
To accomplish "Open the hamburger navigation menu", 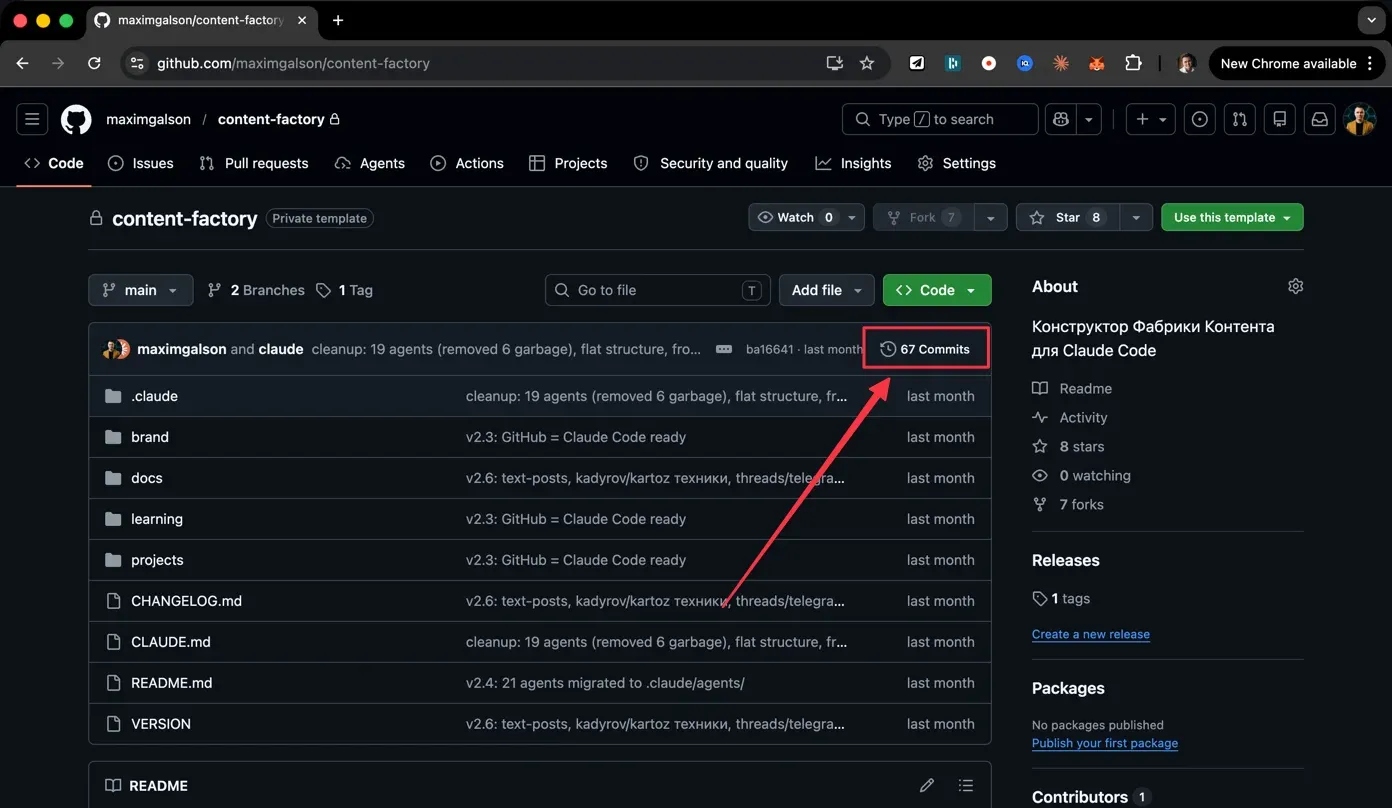I will pos(32,119).
